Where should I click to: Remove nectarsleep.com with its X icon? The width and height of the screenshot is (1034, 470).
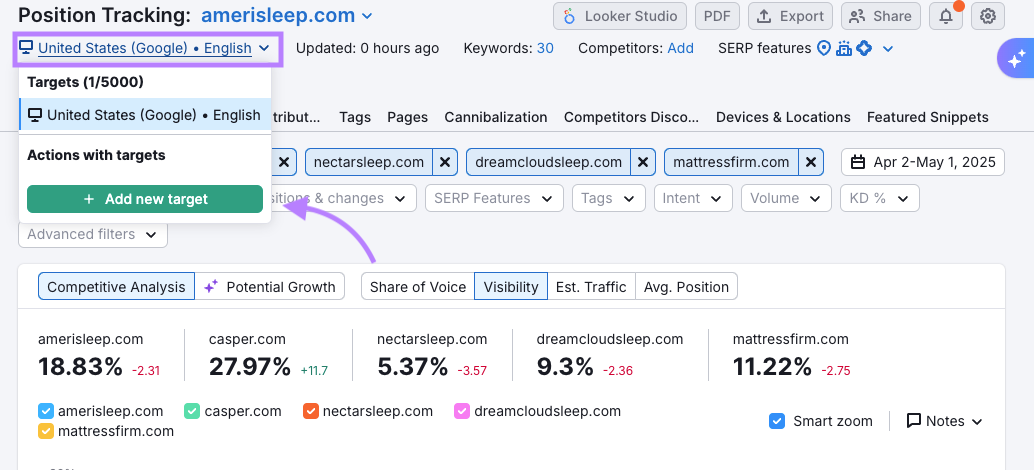(x=445, y=162)
